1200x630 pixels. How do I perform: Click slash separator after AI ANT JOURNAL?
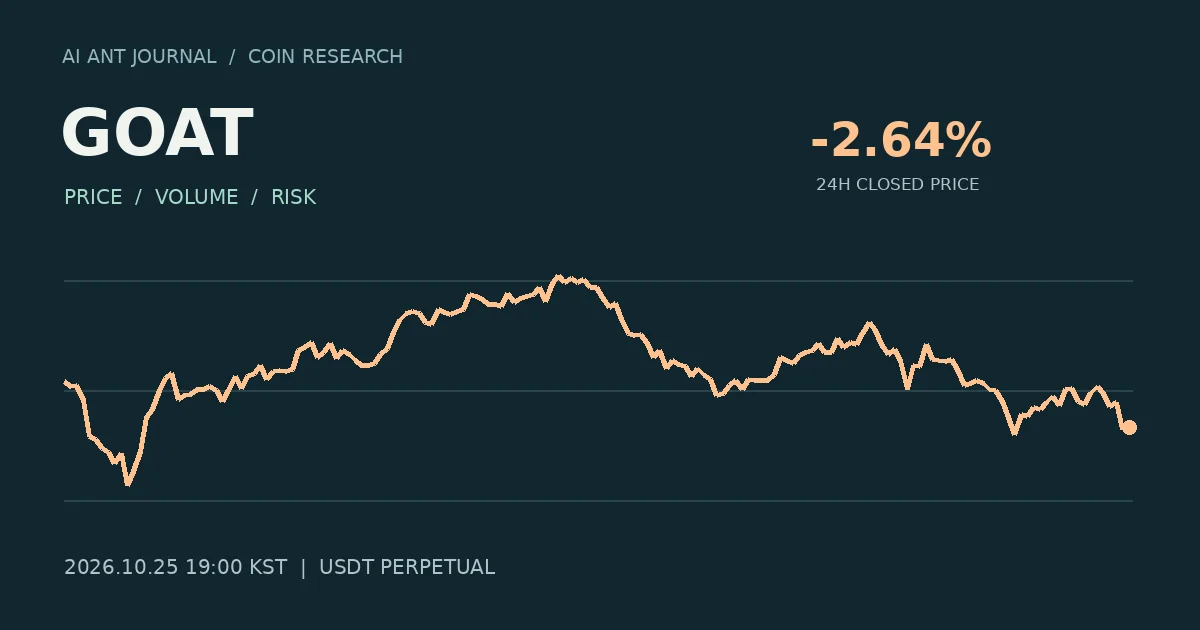click(232, 57)
